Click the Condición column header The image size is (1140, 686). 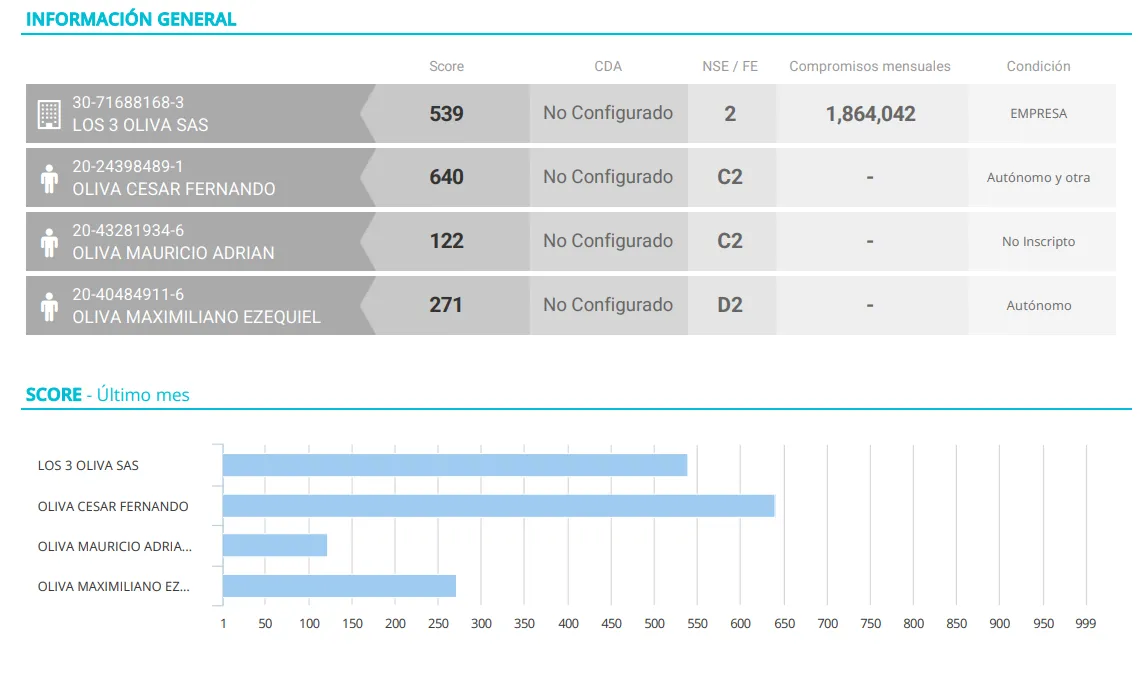pyautogui.click(x=1038, y=66)
